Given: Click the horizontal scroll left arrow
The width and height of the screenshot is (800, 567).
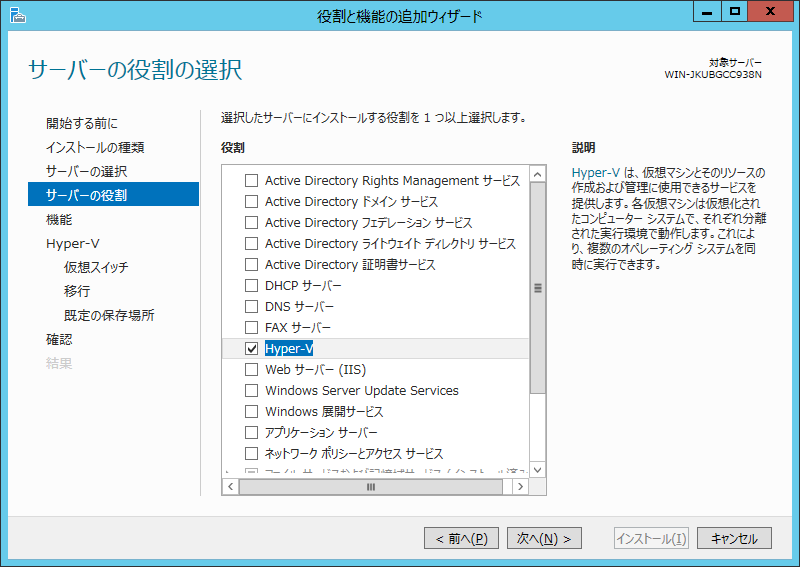Looking at the screenshot, I should tap(231, 486).
